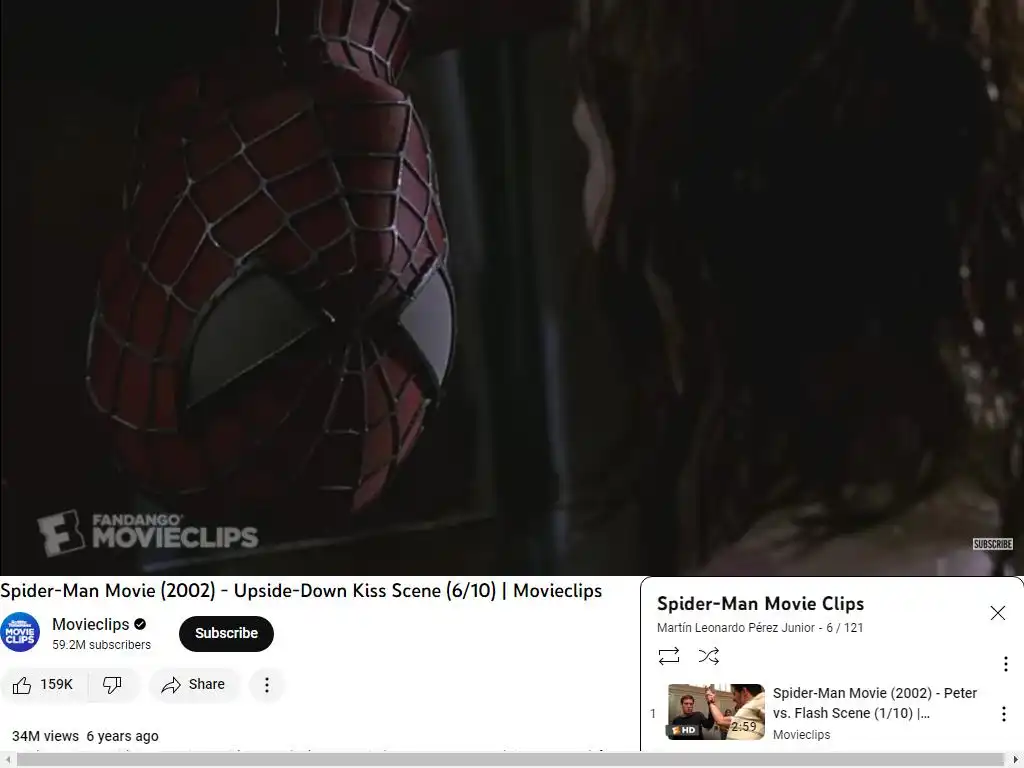
Task: Click the video player to pause playback
Action: point(512,287)
